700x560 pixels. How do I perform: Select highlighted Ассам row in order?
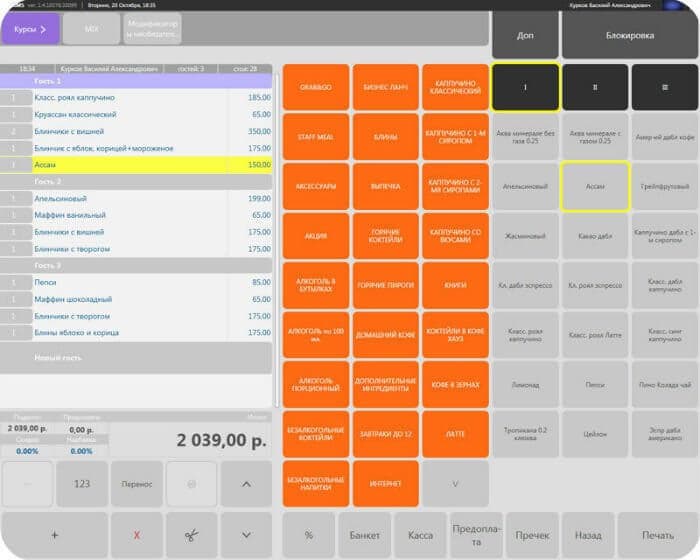136,165
